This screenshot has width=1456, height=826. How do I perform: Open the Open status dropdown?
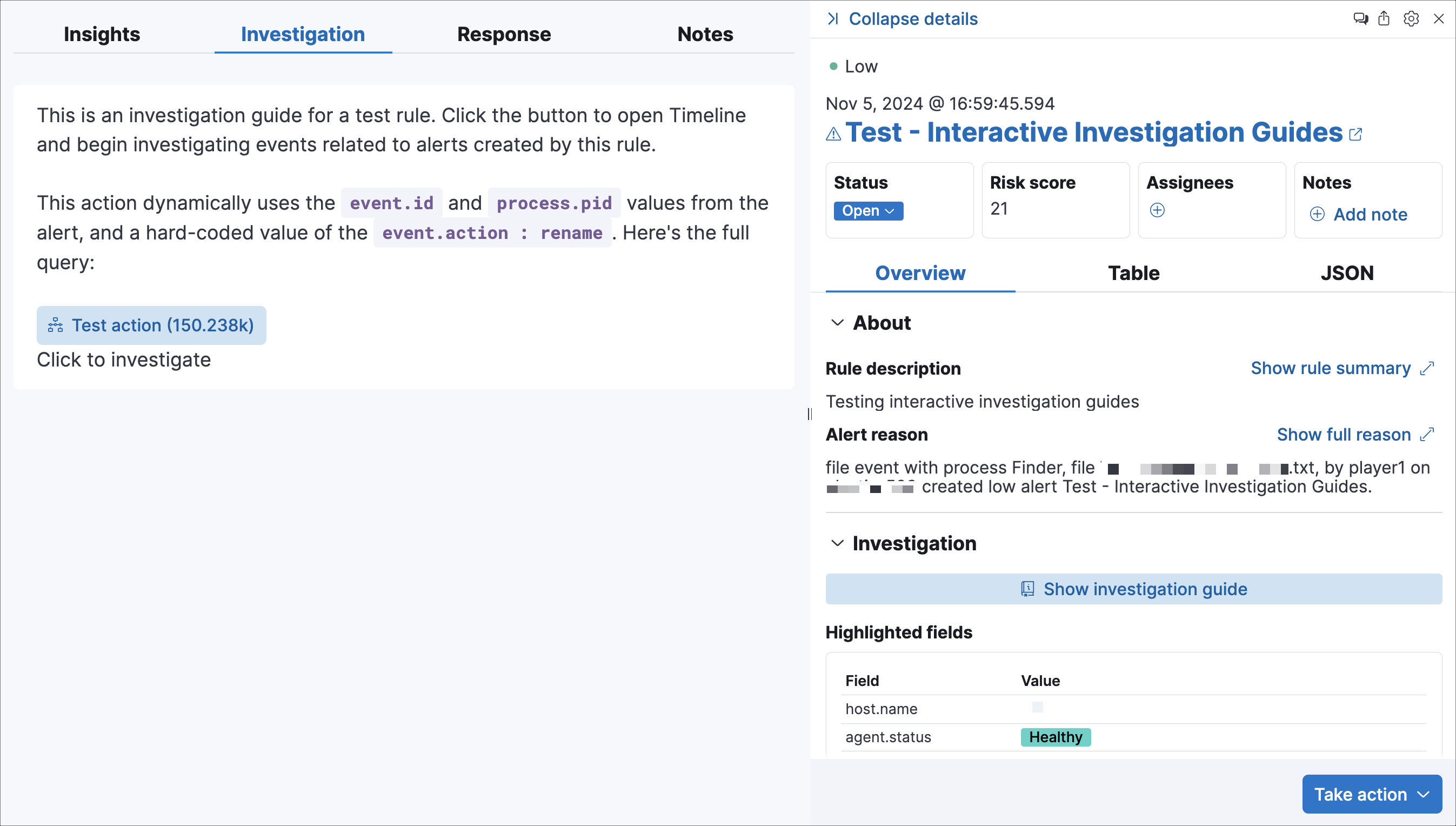pyautogui.click(x=868, y=210)
